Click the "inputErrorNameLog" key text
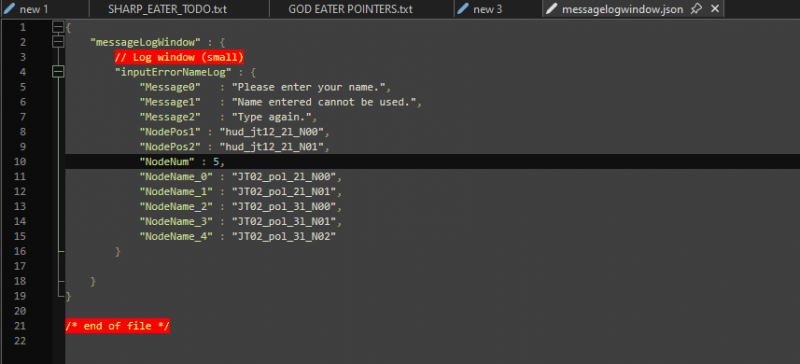Image resolution: width=800 pixels, height=364 pixels. [x=173, y=72]
